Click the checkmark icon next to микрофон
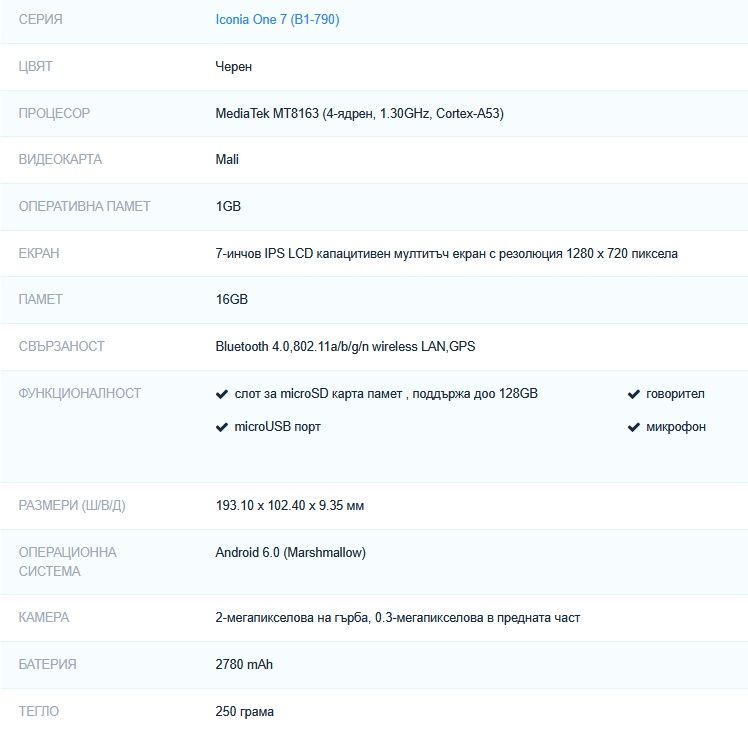The width and height of the screenshot is (748, 730). (634, 427)
